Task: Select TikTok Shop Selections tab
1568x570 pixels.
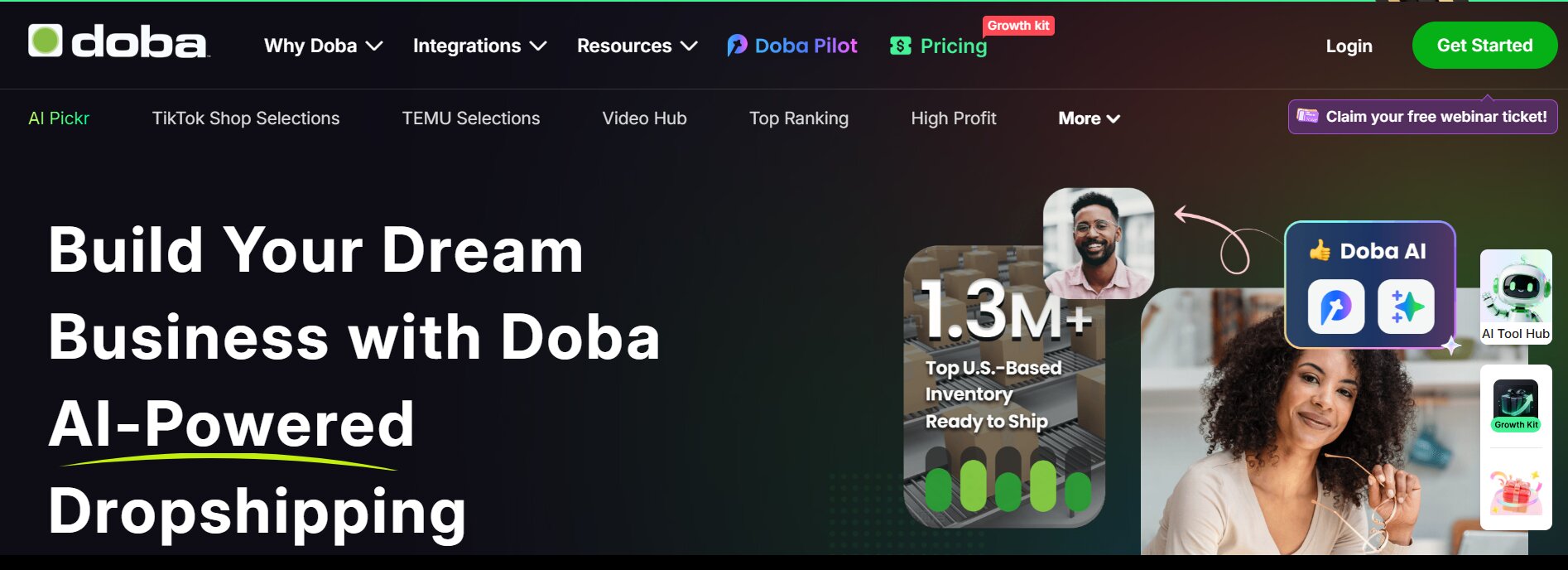Action: [x=246, y=118]
